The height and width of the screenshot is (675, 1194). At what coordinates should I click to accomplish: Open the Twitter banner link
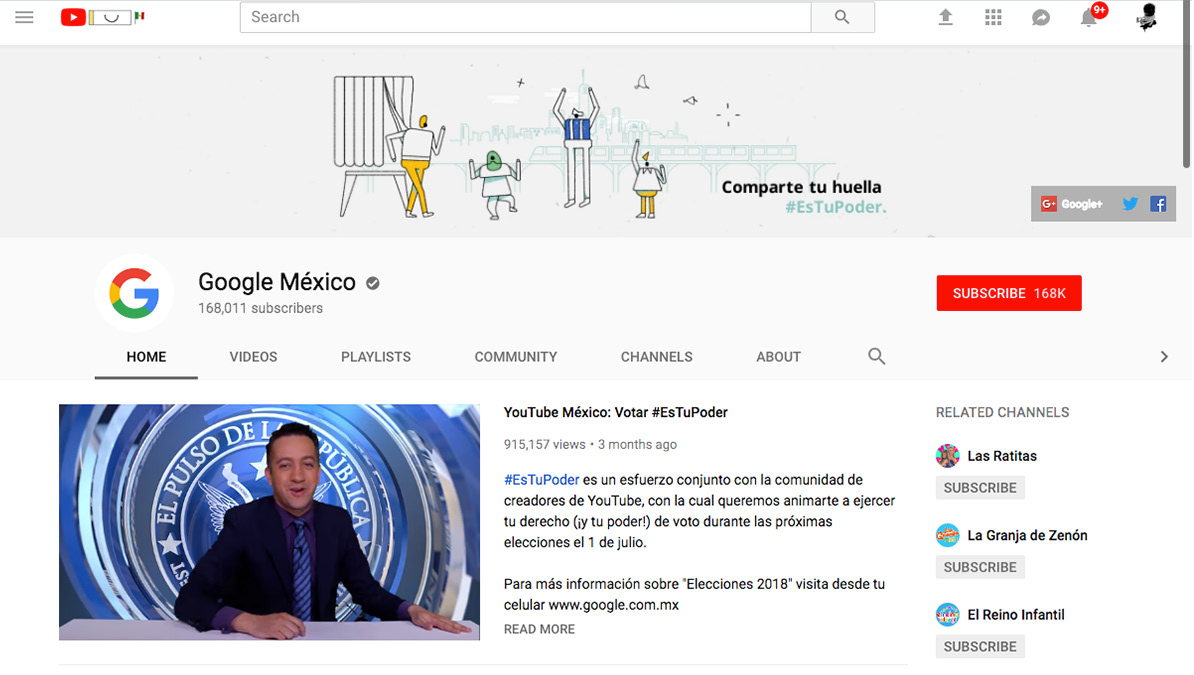(1130, 203)
